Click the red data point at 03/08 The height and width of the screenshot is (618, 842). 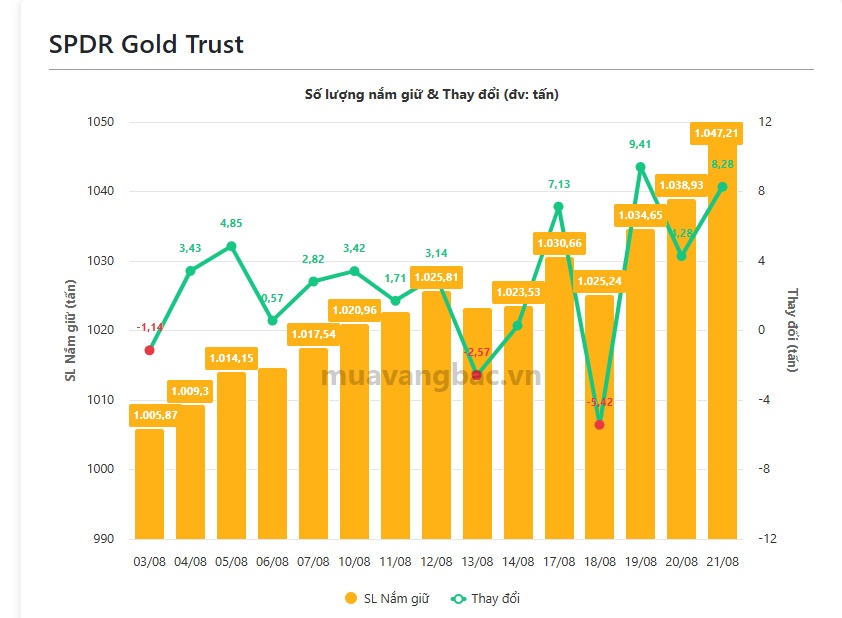(149, 350)
